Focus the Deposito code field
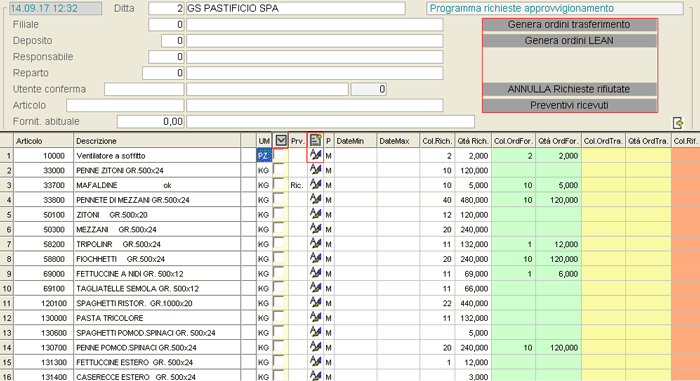The image size is (700, 381). click(x=172, y=41)
